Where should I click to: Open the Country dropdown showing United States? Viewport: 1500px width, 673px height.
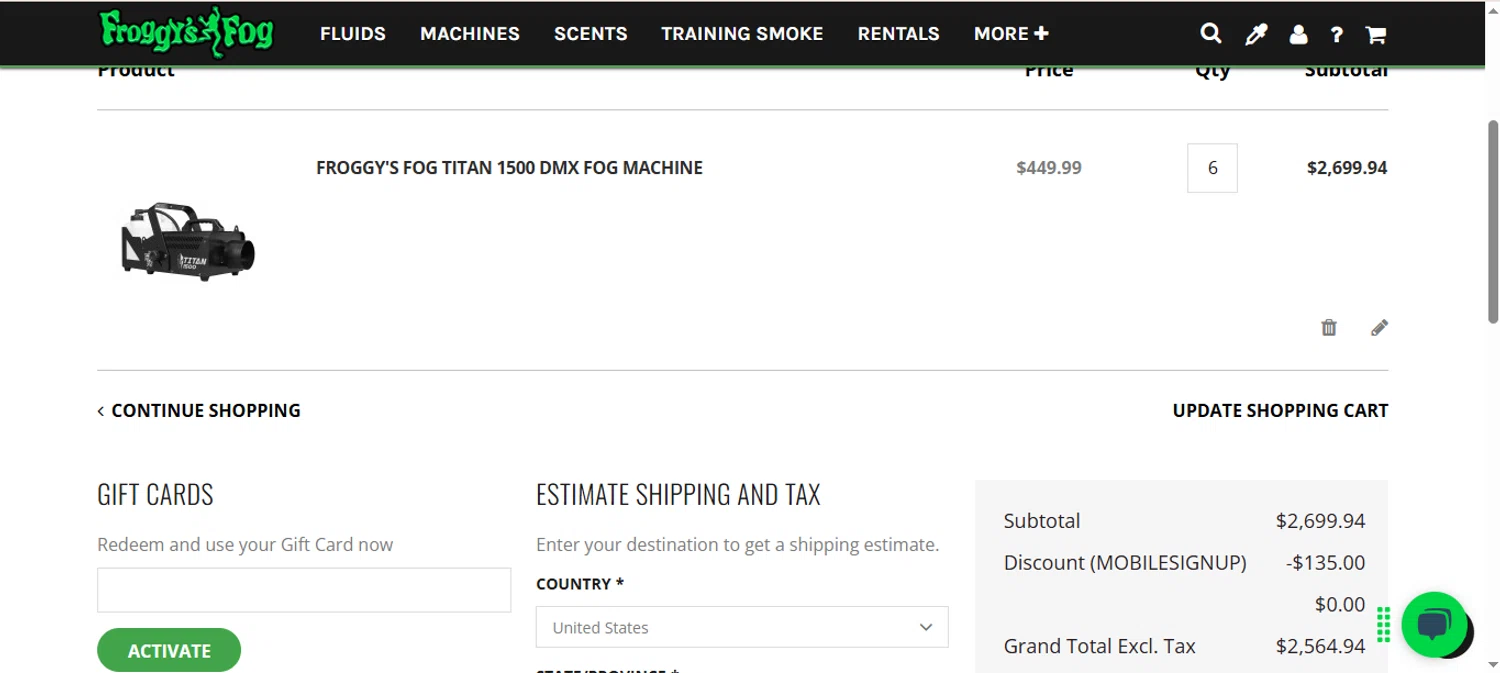(742, 627)
